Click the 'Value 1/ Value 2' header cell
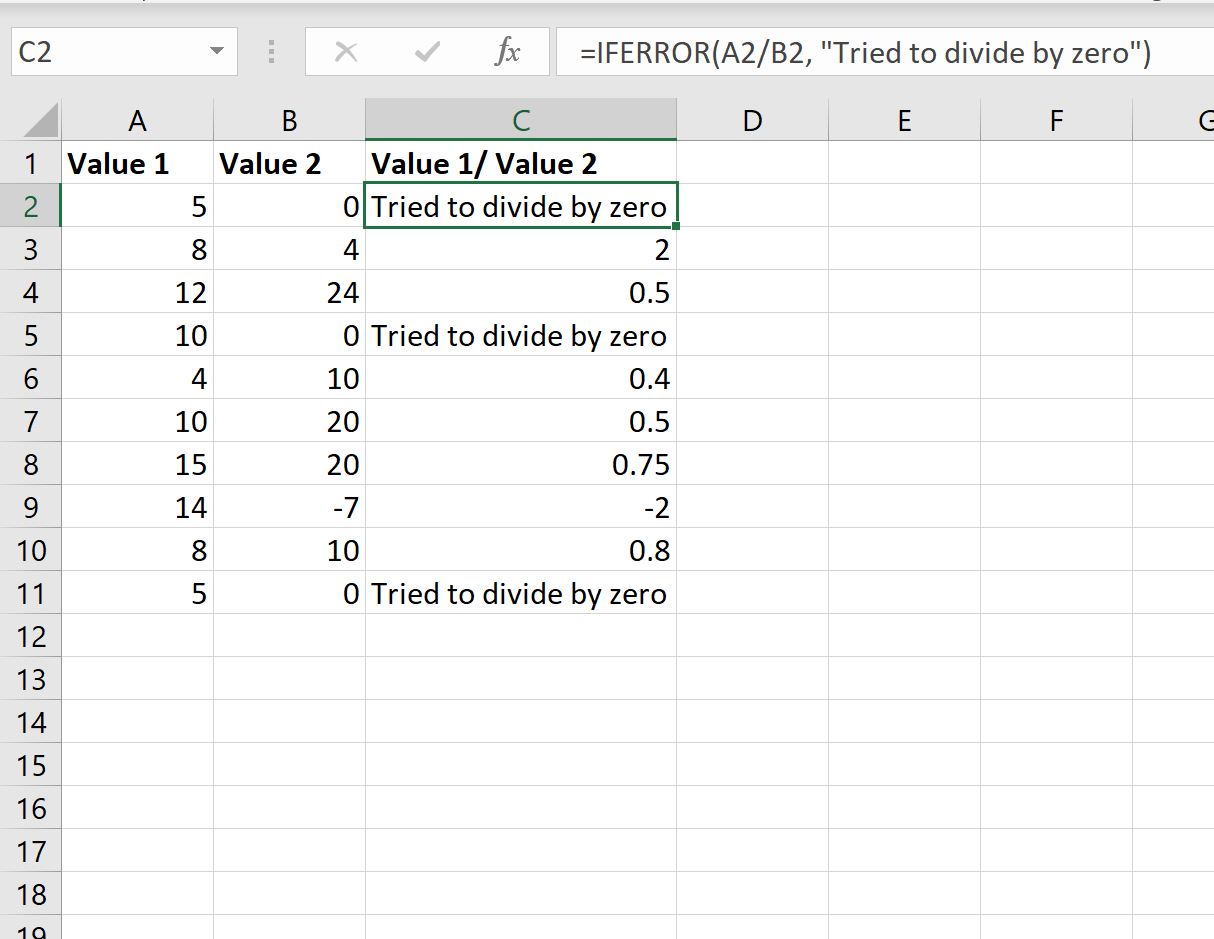 click(520, 164)
